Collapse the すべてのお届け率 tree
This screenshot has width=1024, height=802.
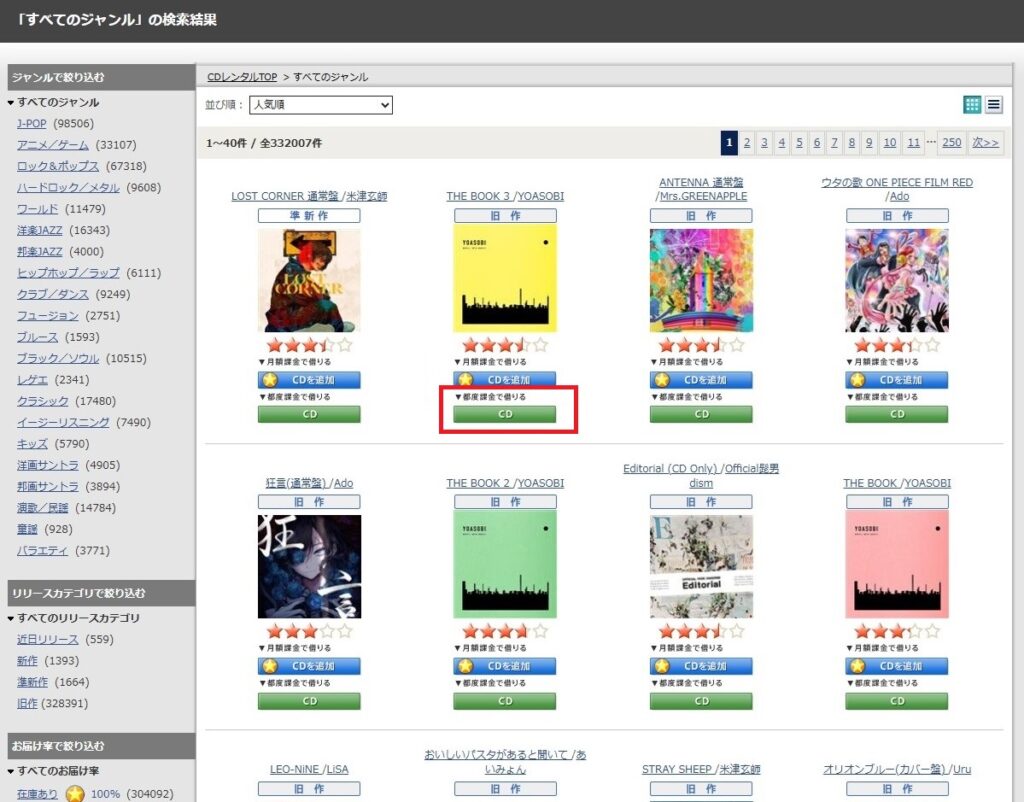10,771
